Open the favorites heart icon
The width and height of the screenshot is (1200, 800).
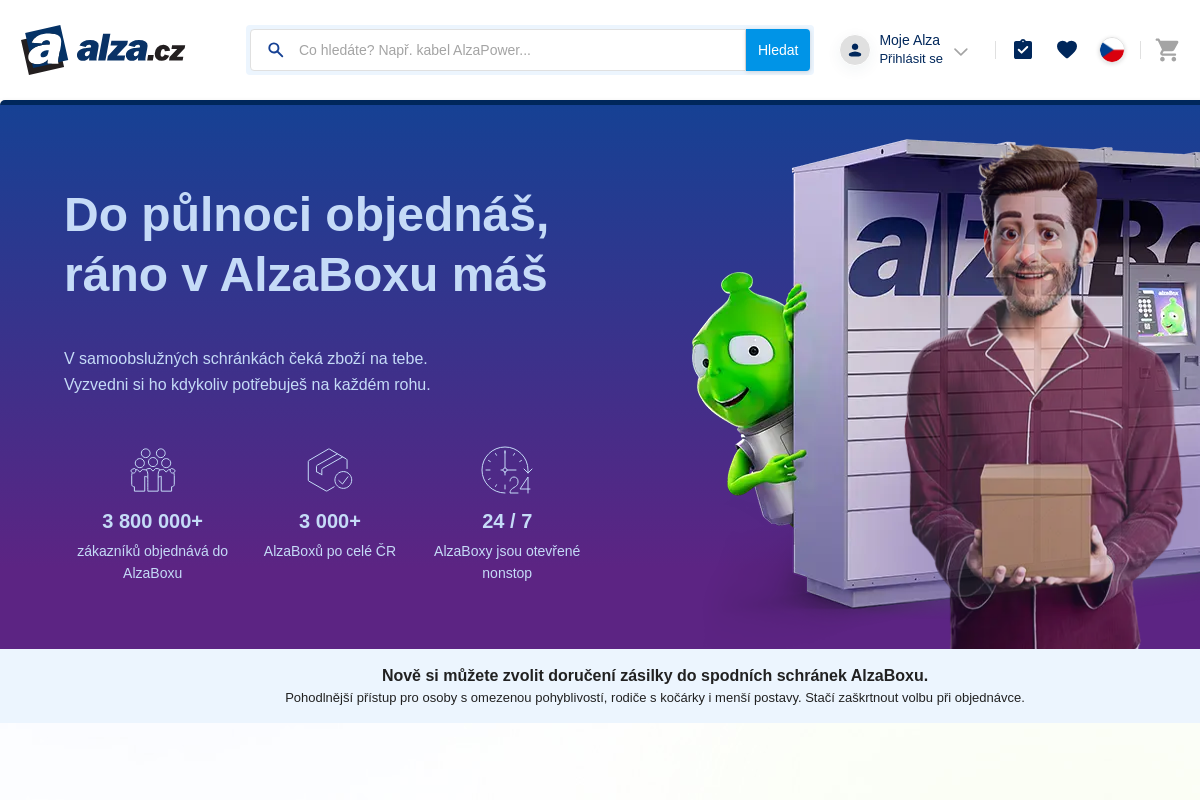click(x=1067, y=50)
